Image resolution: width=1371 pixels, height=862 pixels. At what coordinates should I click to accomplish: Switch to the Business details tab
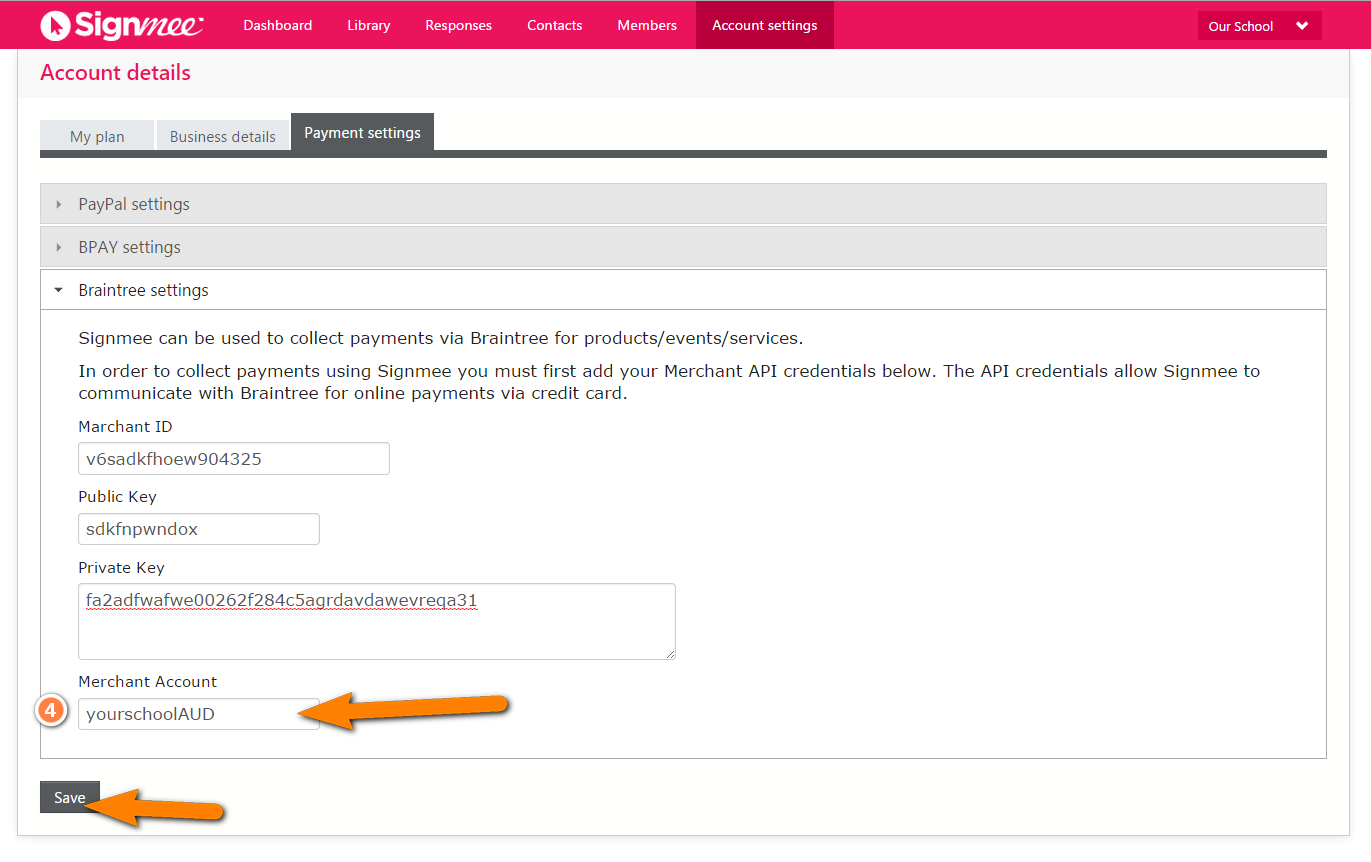tap(223, 136)
